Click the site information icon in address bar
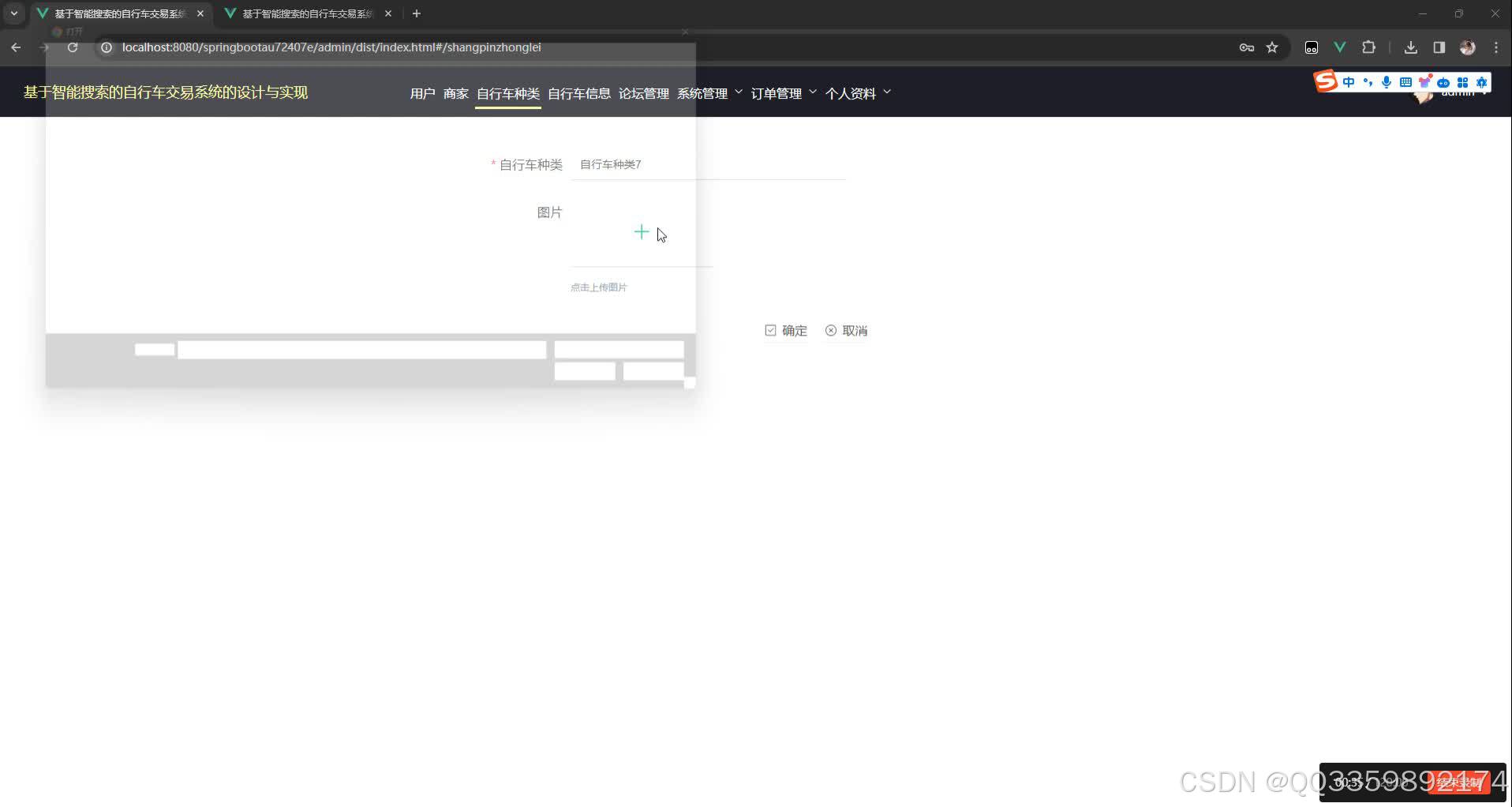 tap(107, 47)
